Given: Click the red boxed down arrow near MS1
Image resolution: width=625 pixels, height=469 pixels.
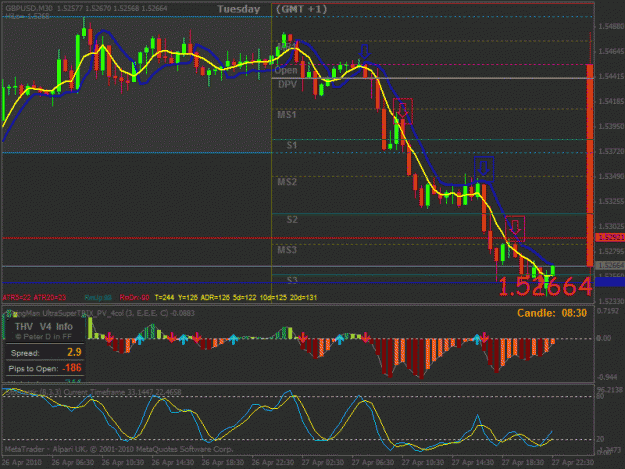Looking at the screenshot, I should (403, 111).
